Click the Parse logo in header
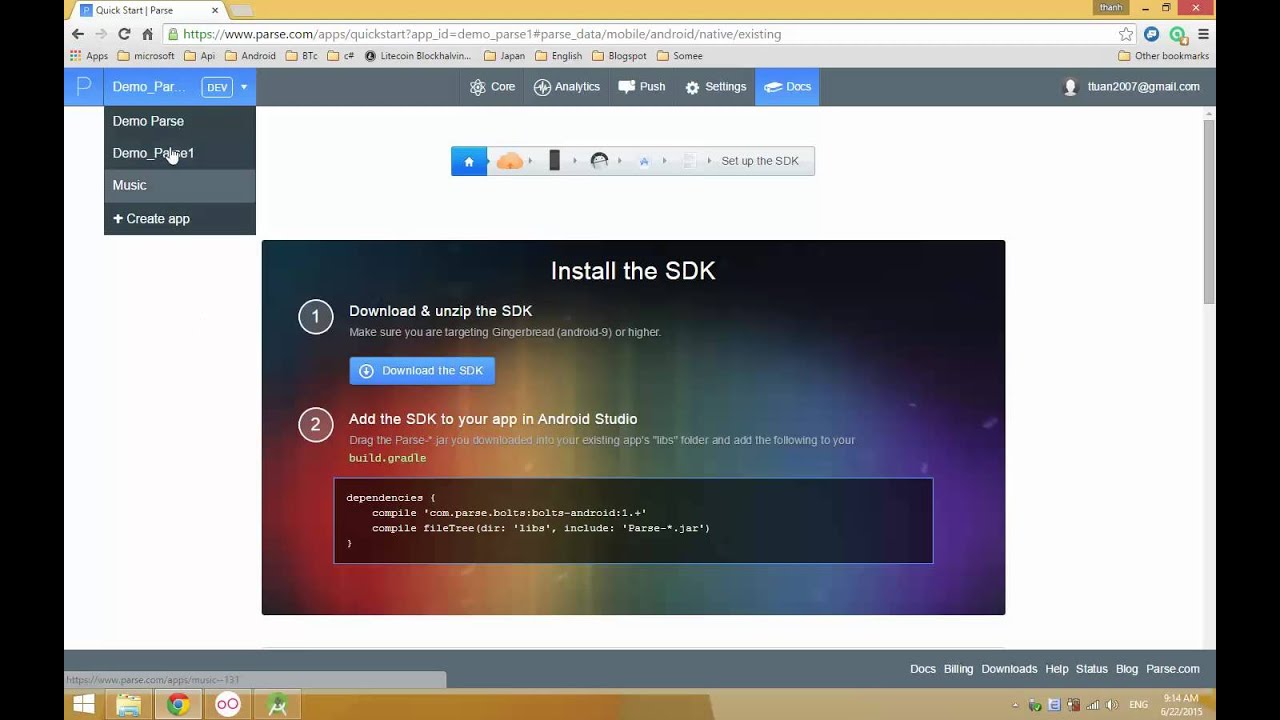 (84, 87)
